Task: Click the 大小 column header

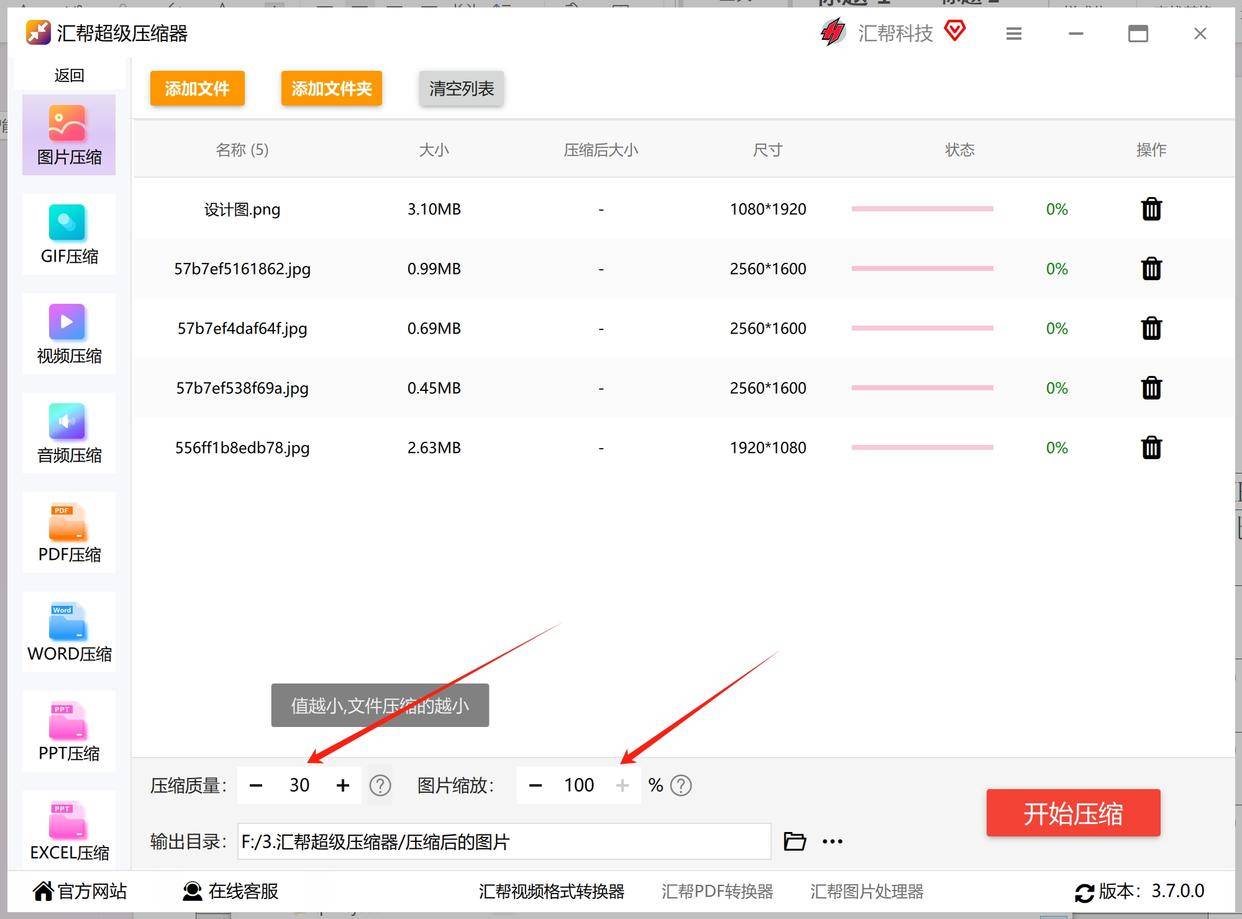Action: click(434, 149)
